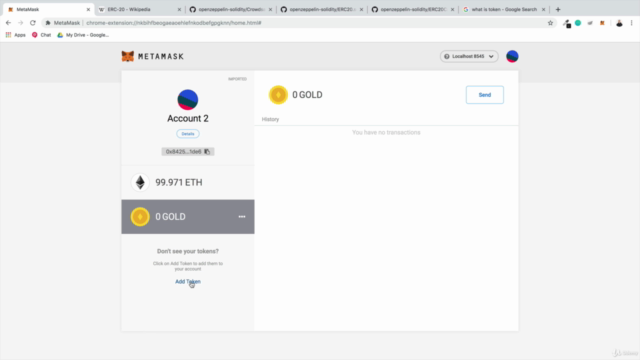This screenshot has height=360, width=640.
Task: Switch to the what is token Google Search tab
Action: point(503,9)
